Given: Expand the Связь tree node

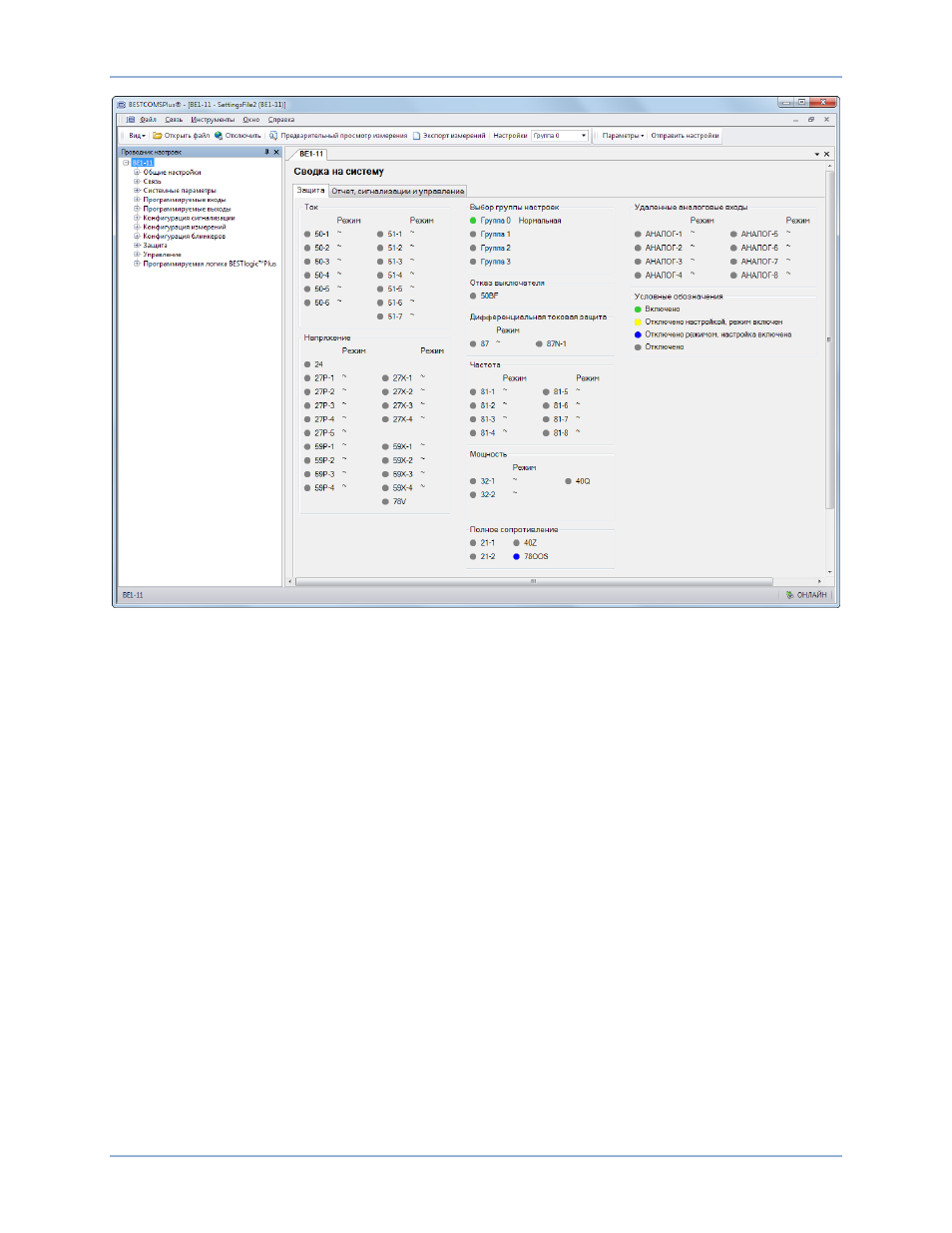Looking at the screenshot, I should coord(137,181).
